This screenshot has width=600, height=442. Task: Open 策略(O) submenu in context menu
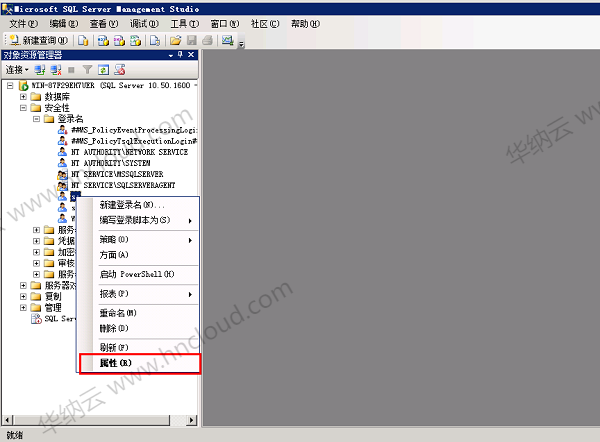[x=139, y=240]
